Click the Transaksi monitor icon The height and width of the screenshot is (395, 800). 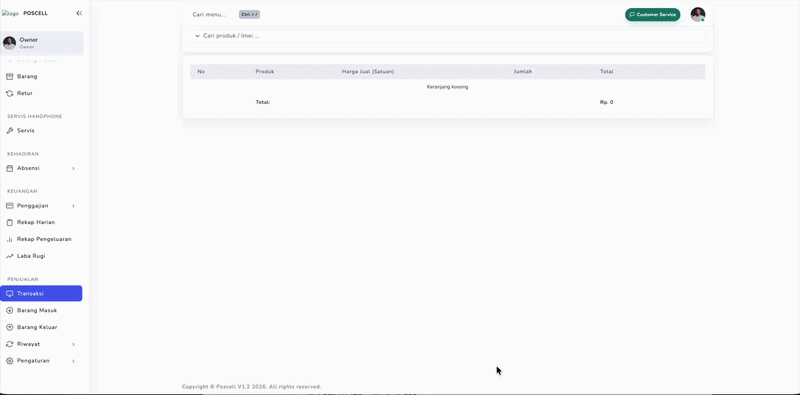(9, 293)
